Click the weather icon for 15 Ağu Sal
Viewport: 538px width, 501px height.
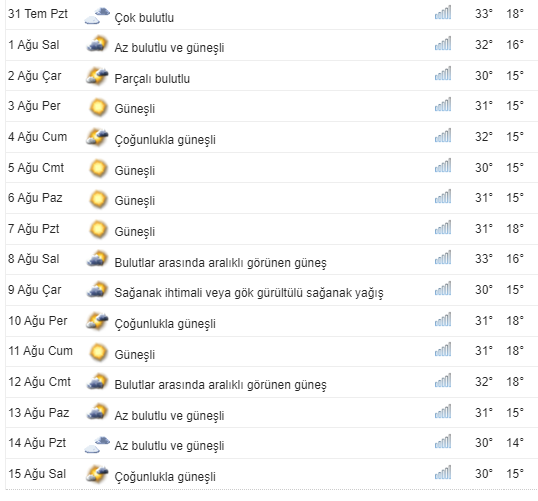[97, 474]
